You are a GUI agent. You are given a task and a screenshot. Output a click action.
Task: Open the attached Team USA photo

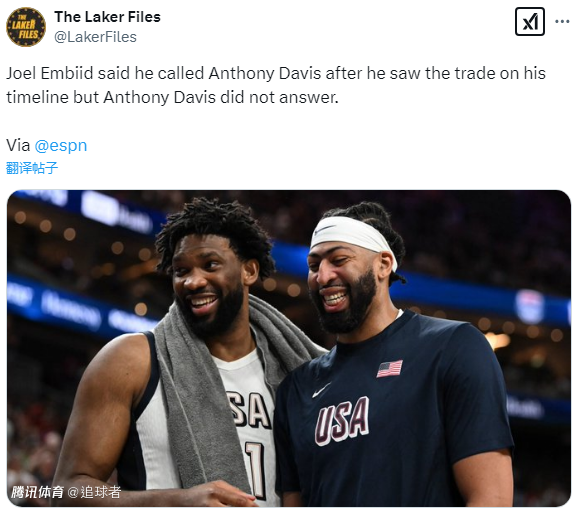[288, 348]
